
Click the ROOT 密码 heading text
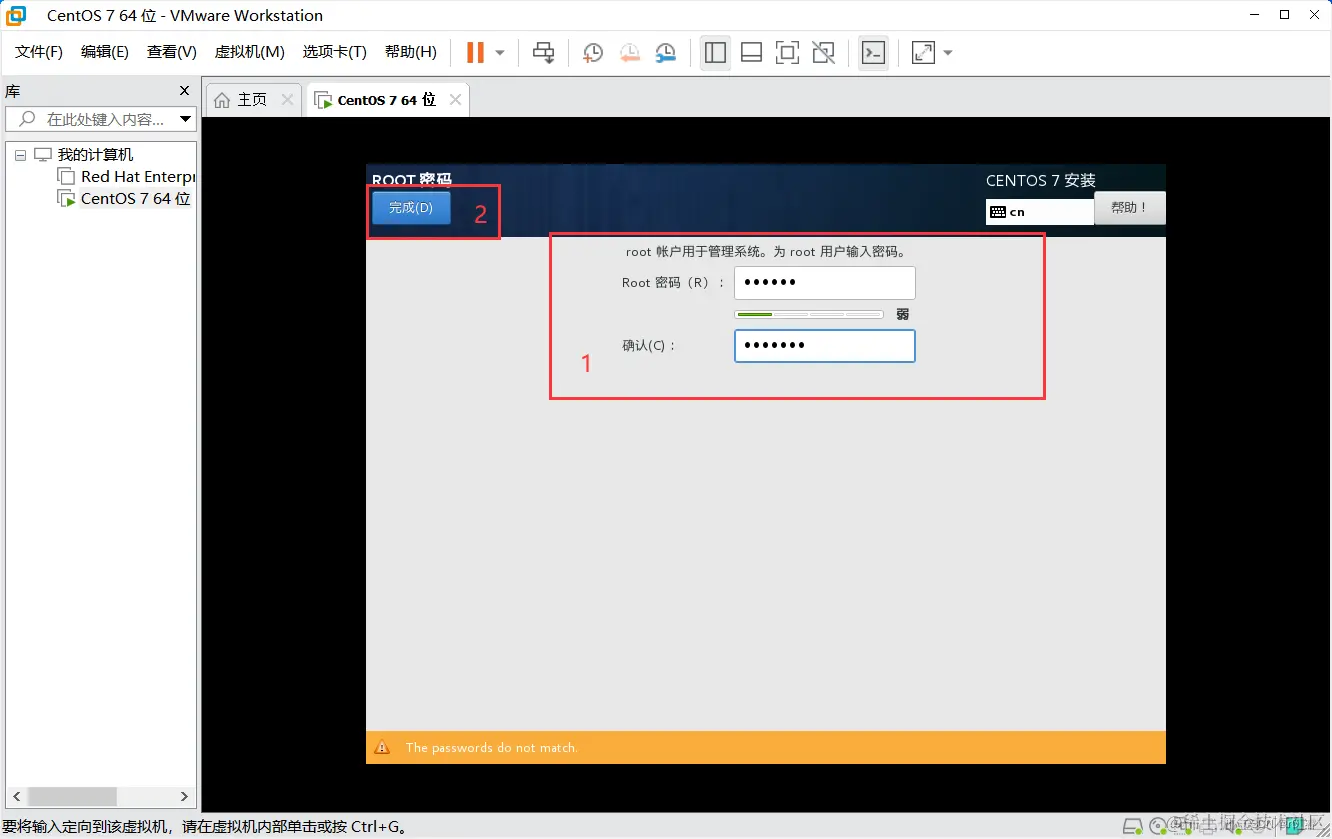click(x=412, y=180)
